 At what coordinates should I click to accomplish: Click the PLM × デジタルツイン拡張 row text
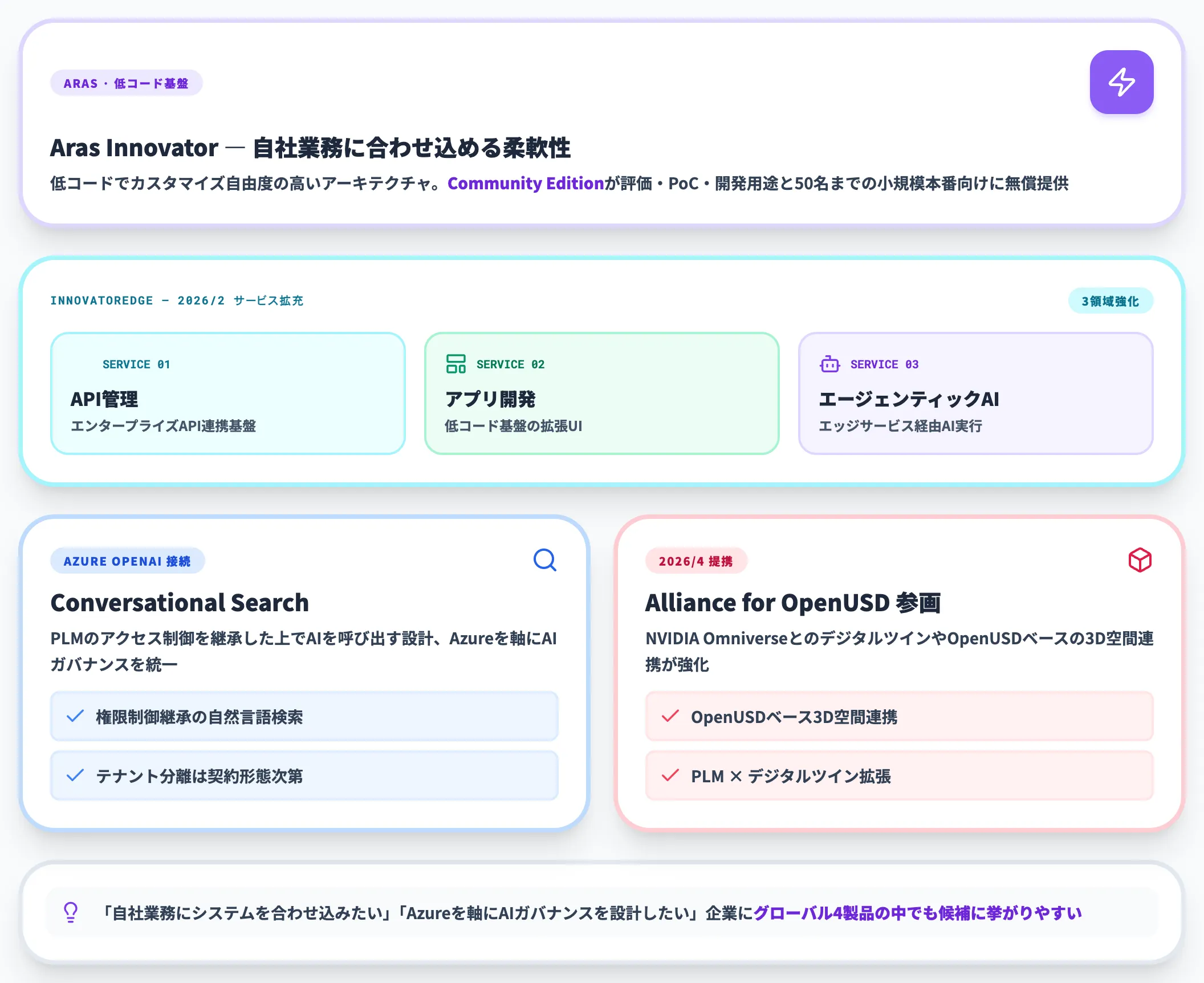click(791, 776)
